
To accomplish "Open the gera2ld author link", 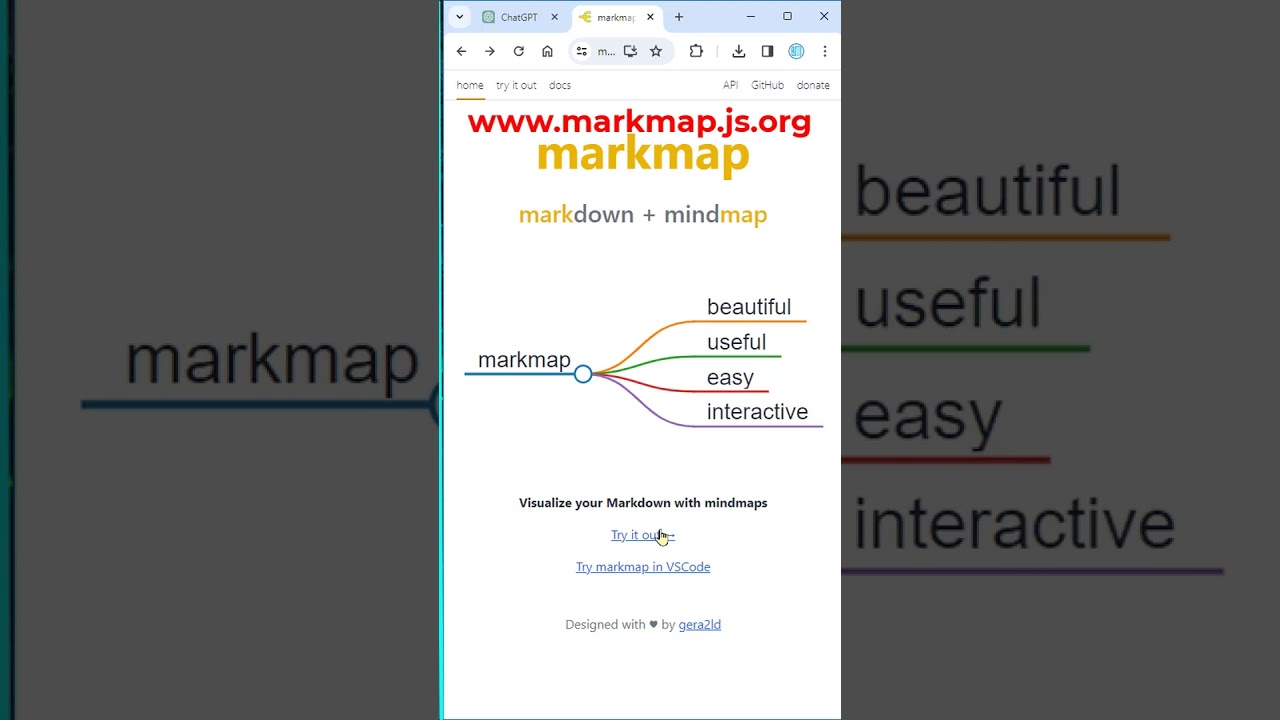I will click(x=700, y=625).
